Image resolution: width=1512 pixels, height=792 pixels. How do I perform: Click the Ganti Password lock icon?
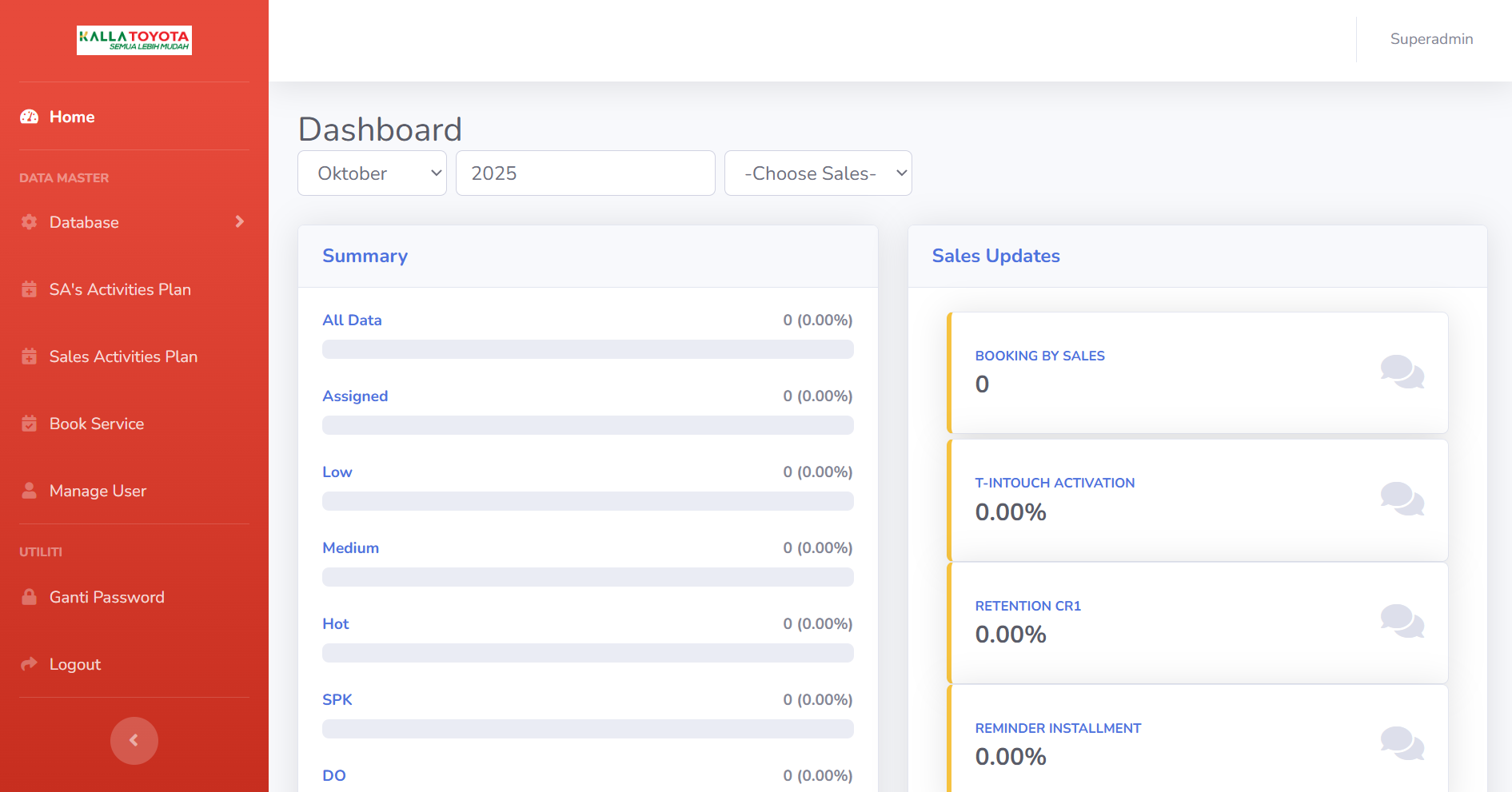coord(30,597)
